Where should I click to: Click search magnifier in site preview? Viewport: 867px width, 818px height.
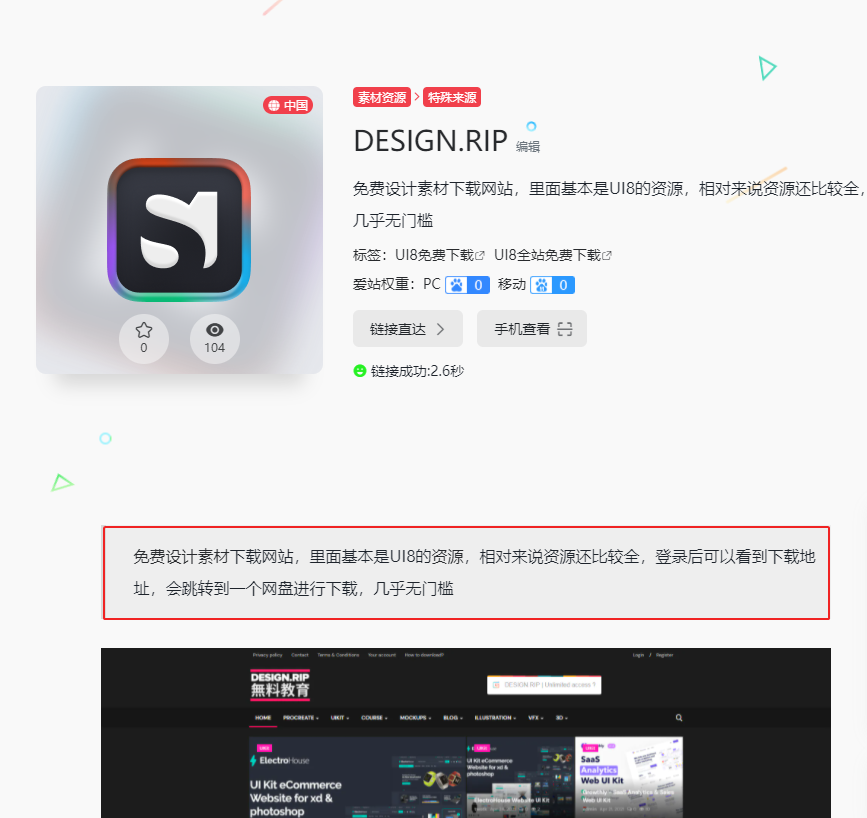[679, 718]
